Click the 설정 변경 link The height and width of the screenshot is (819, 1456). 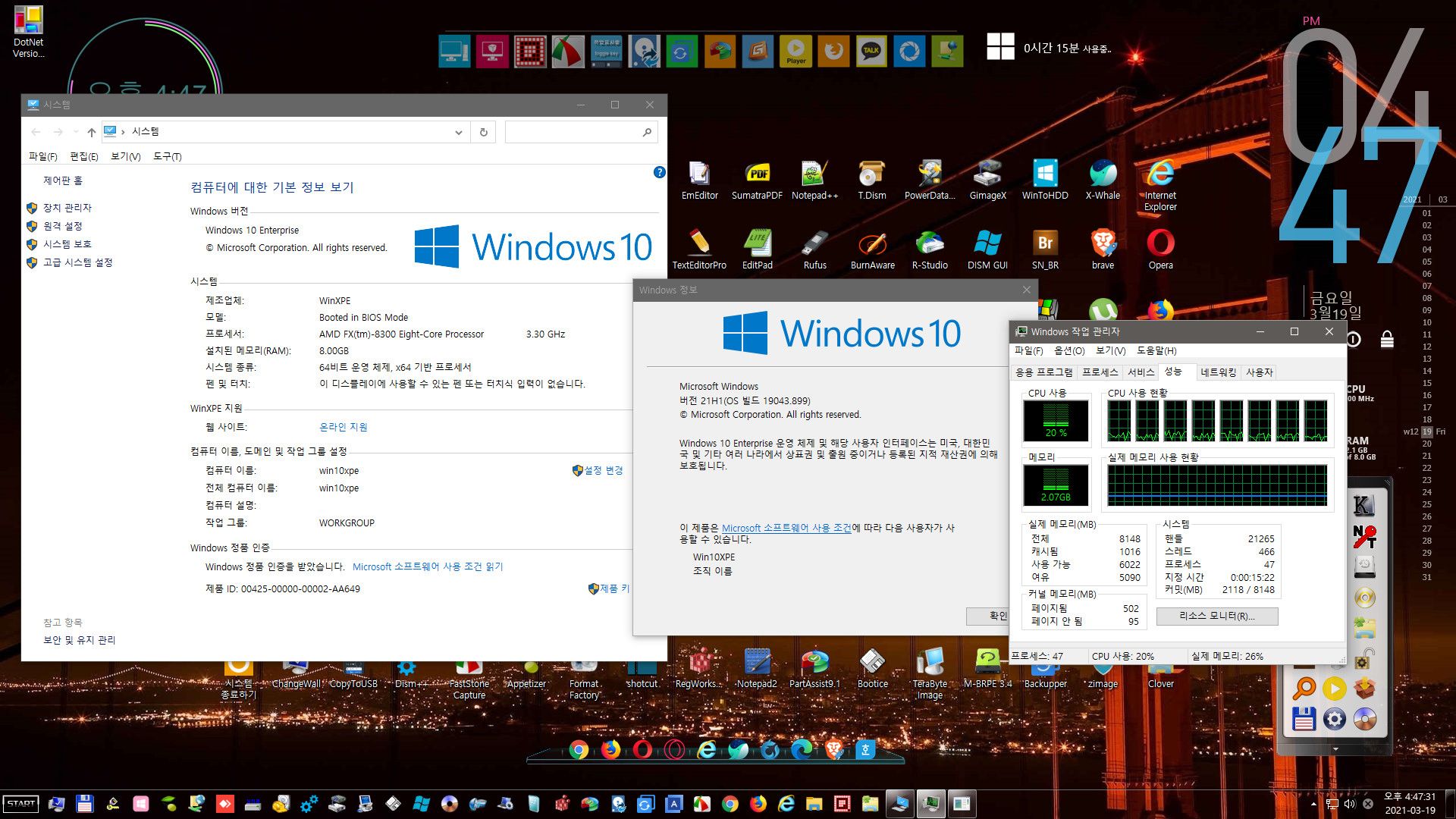[604, 470]
